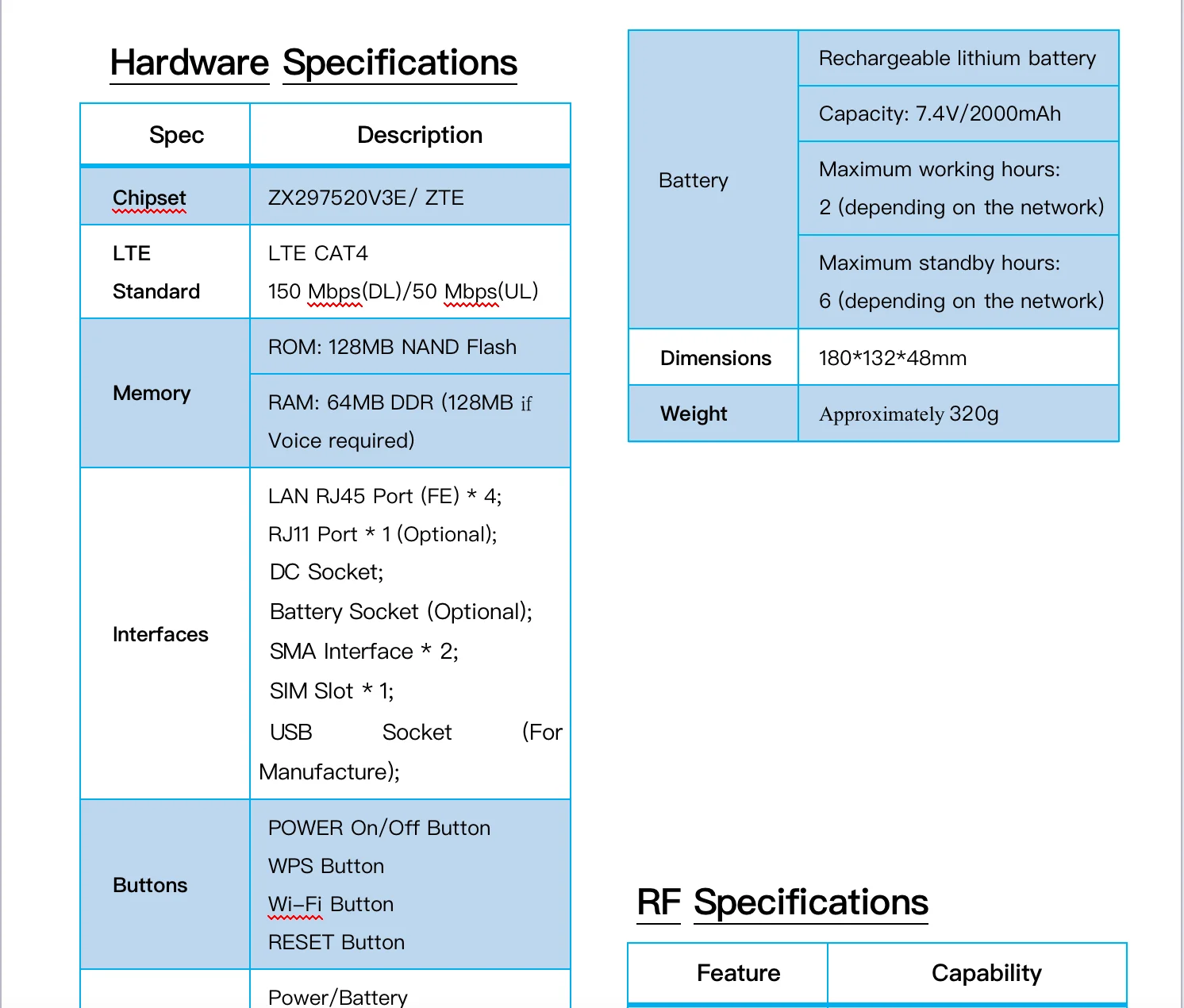Click the Capacity: 7.4V/2000mAh cell
The image size is (1184, 1008).
pos(940,113)
